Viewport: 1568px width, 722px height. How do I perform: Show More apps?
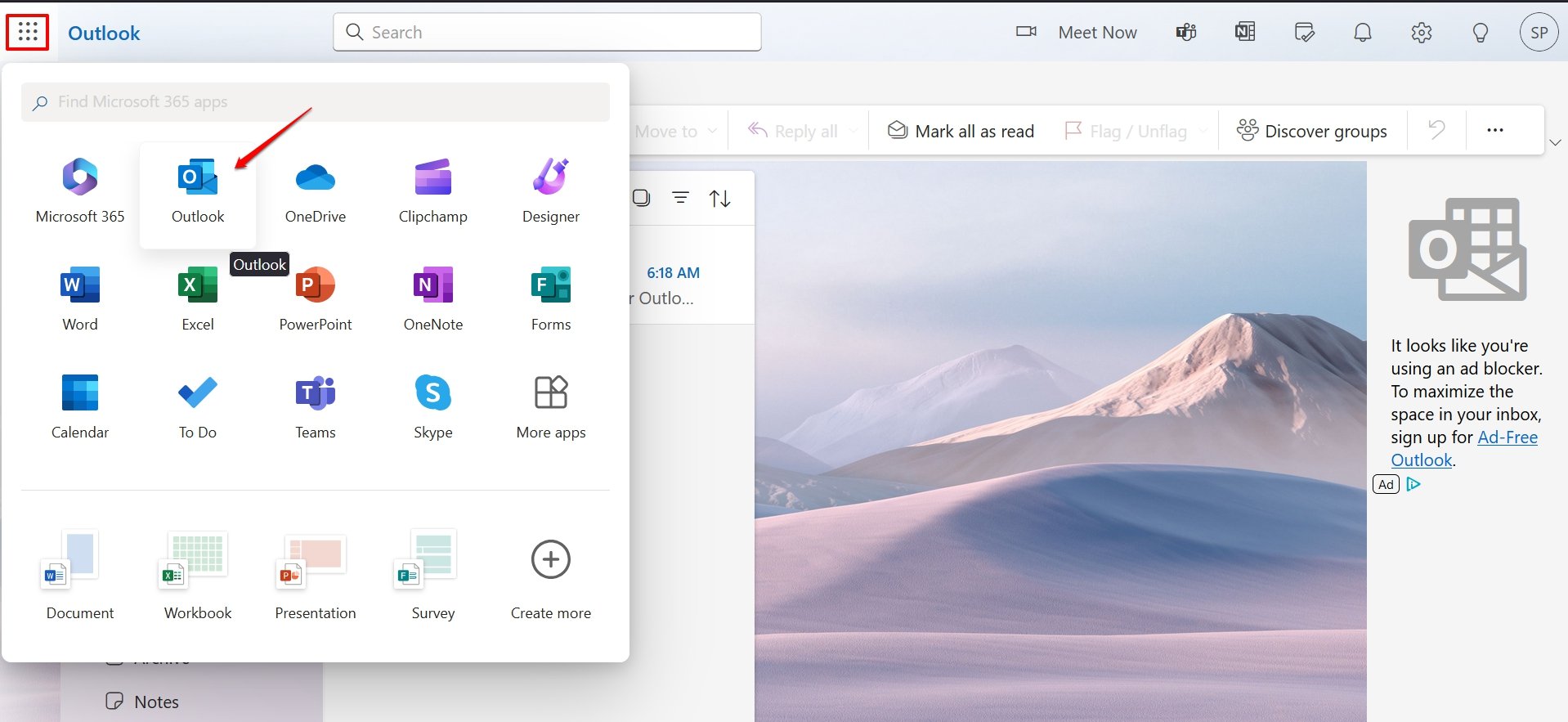[551, 407]
